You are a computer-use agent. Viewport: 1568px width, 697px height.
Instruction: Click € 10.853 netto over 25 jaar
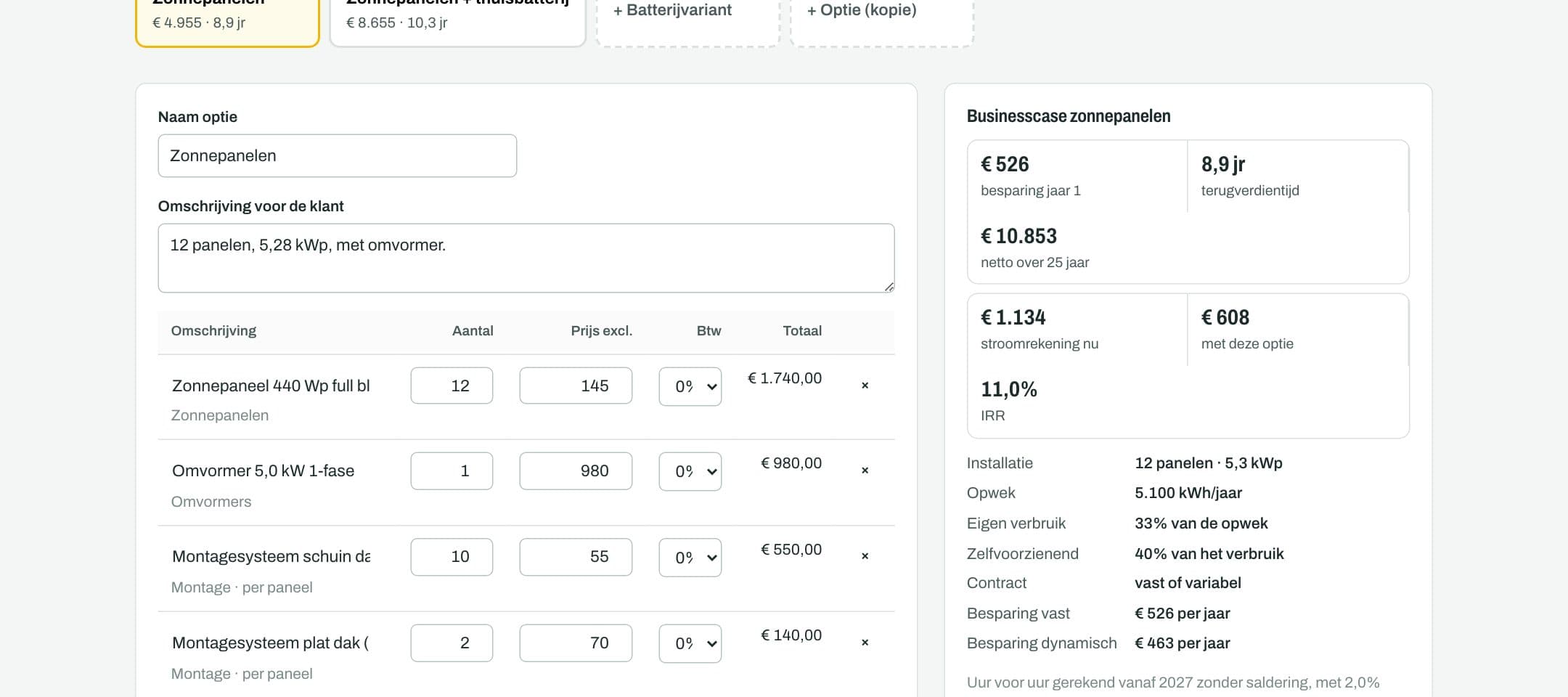[x=1018, y=236]
